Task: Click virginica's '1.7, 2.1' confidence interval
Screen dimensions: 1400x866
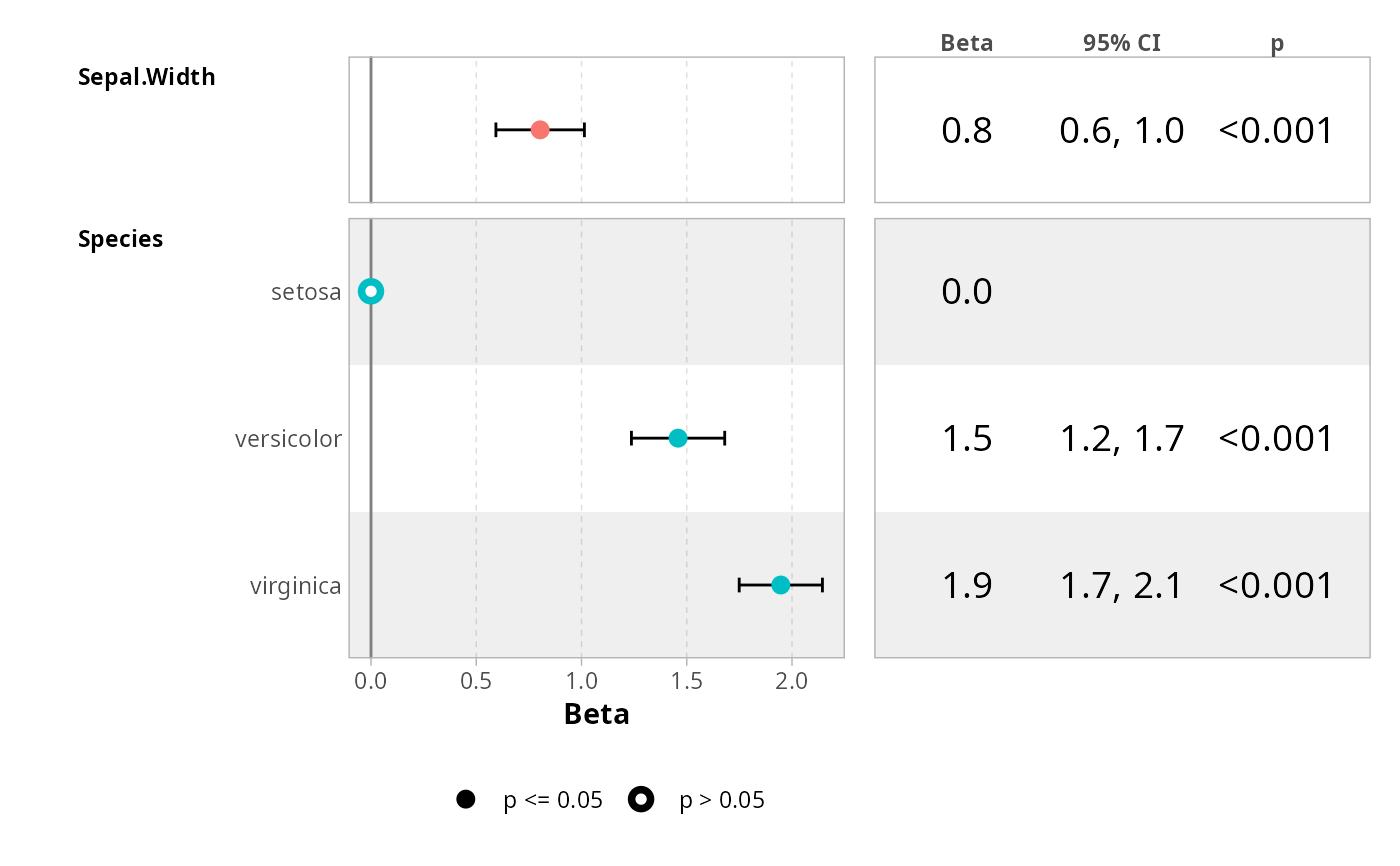Action: pos(1122,586)
